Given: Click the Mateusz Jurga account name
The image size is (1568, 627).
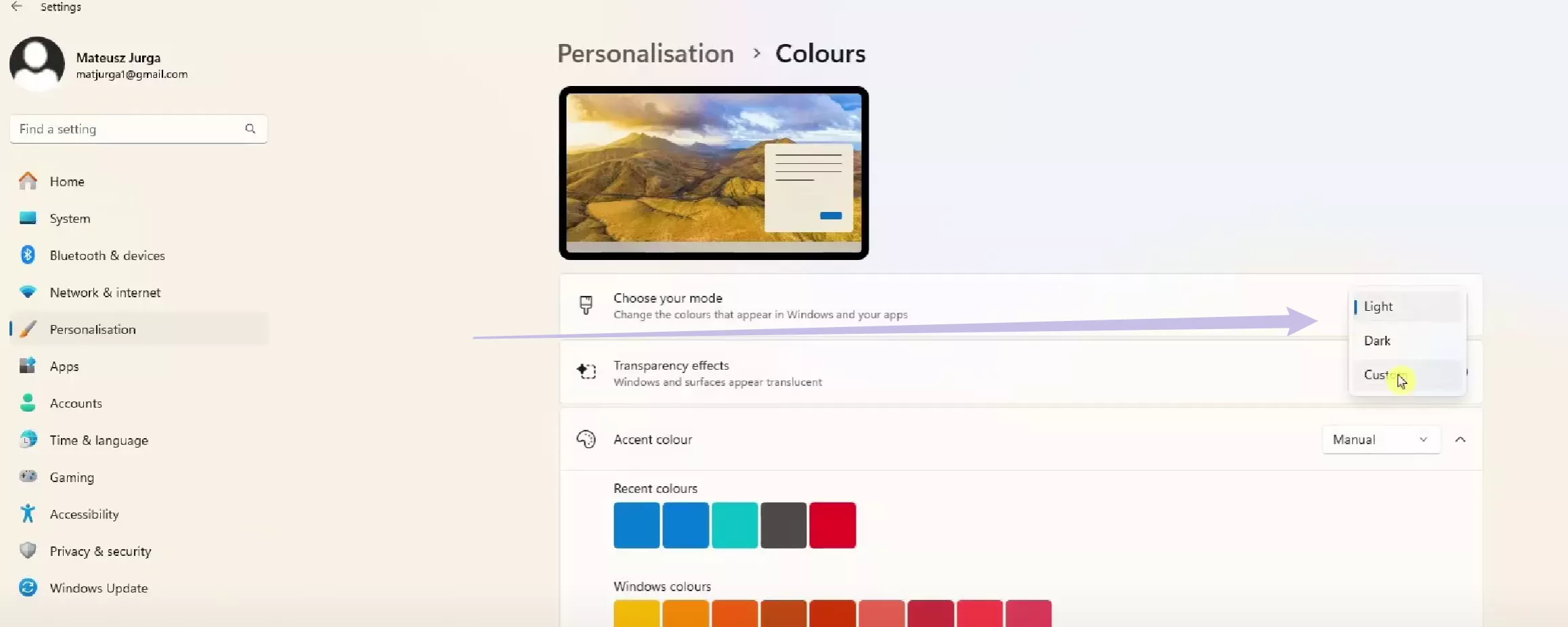Looking at the screenshot, I should click(x=118, y=58).
